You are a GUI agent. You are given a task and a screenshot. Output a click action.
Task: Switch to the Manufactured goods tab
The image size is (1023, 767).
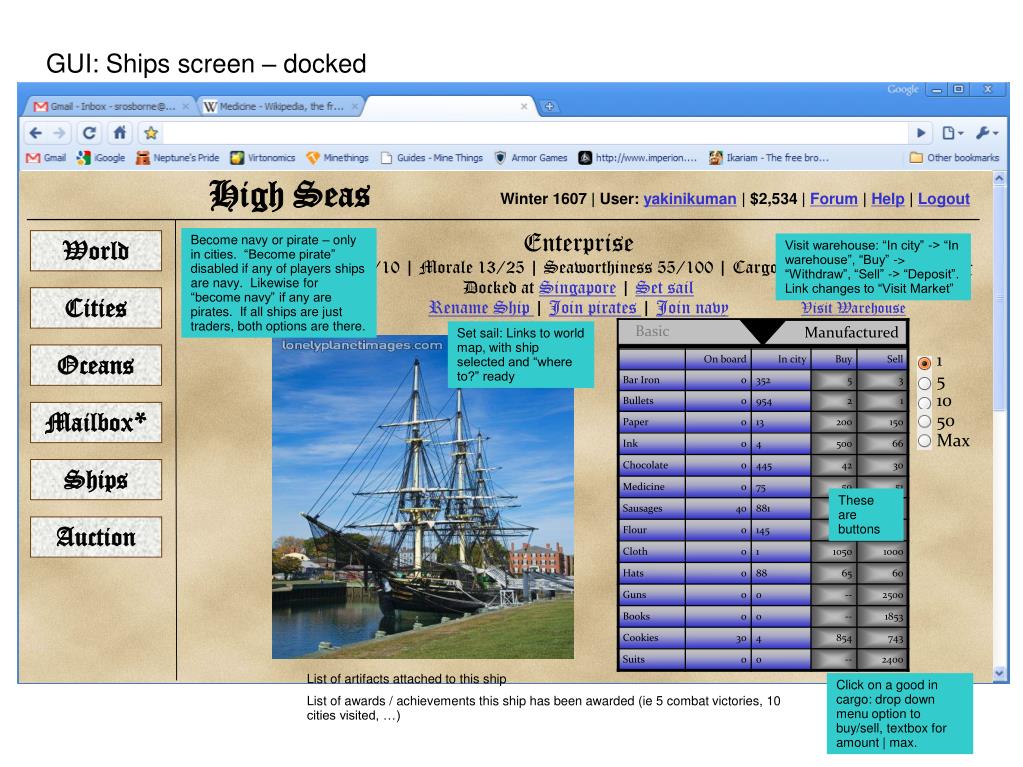(x=851, y=333)
